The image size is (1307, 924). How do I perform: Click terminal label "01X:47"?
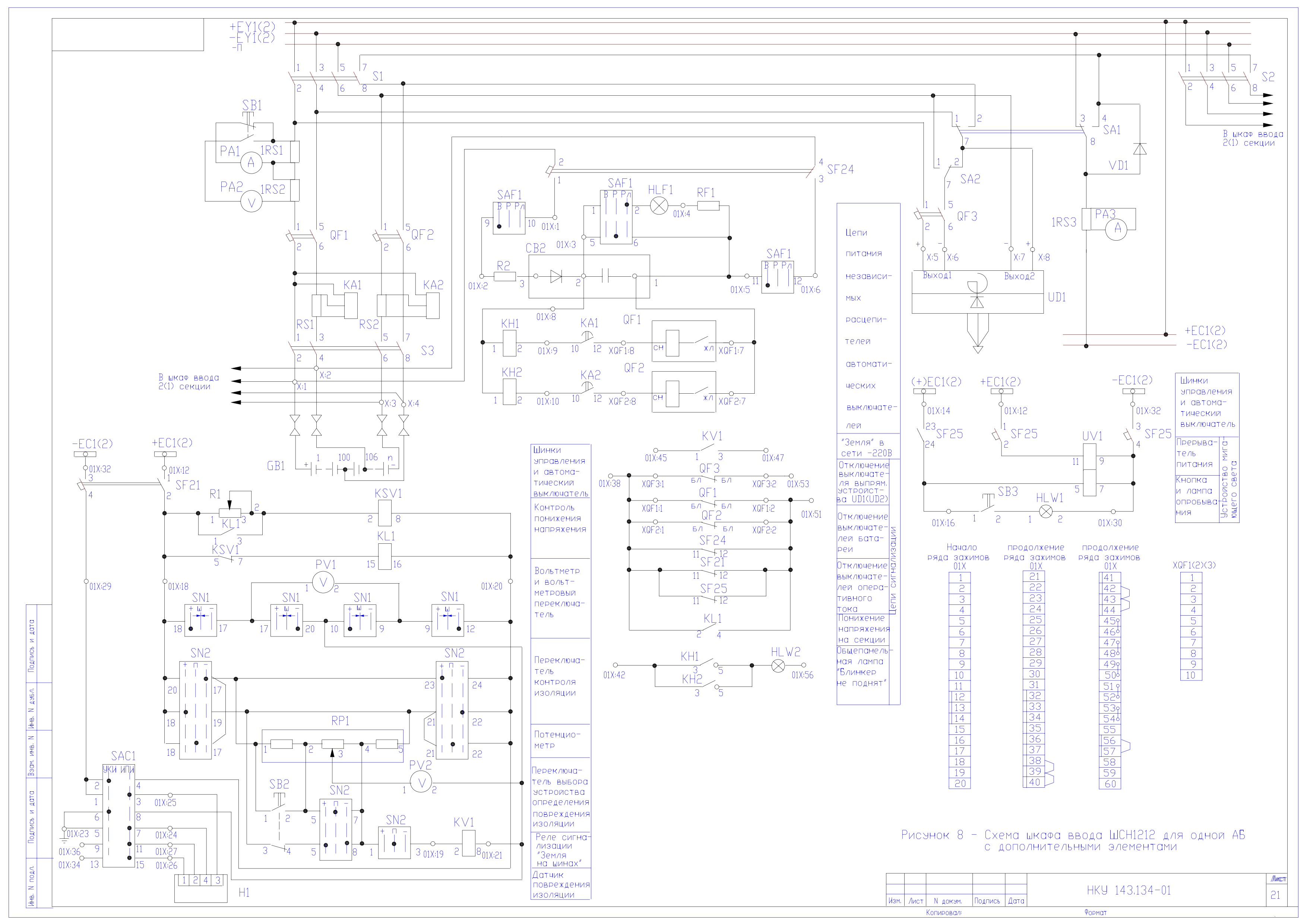773,457
